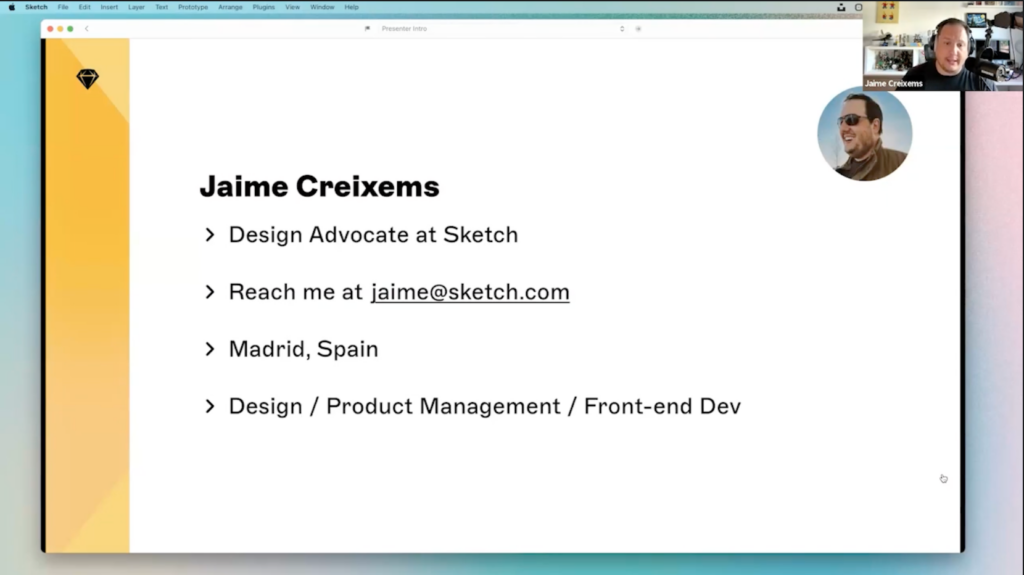Viewport: 1024px width, 575px height.
Task: Open the Help menu
Action: pos(351,7)
